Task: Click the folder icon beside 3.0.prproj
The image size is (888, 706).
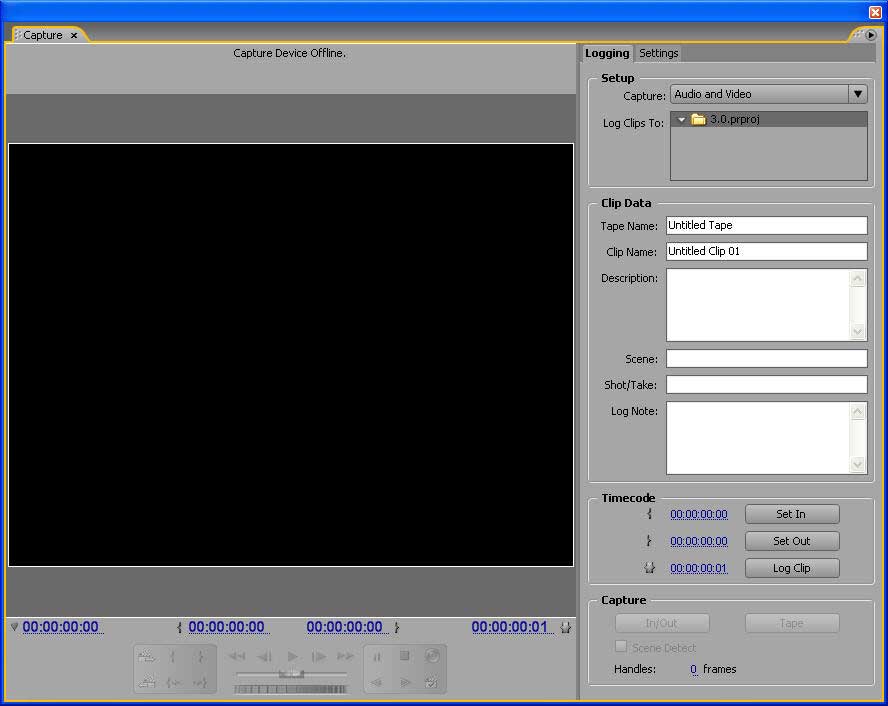Action: pyautogui.click(x=698, y=119)
